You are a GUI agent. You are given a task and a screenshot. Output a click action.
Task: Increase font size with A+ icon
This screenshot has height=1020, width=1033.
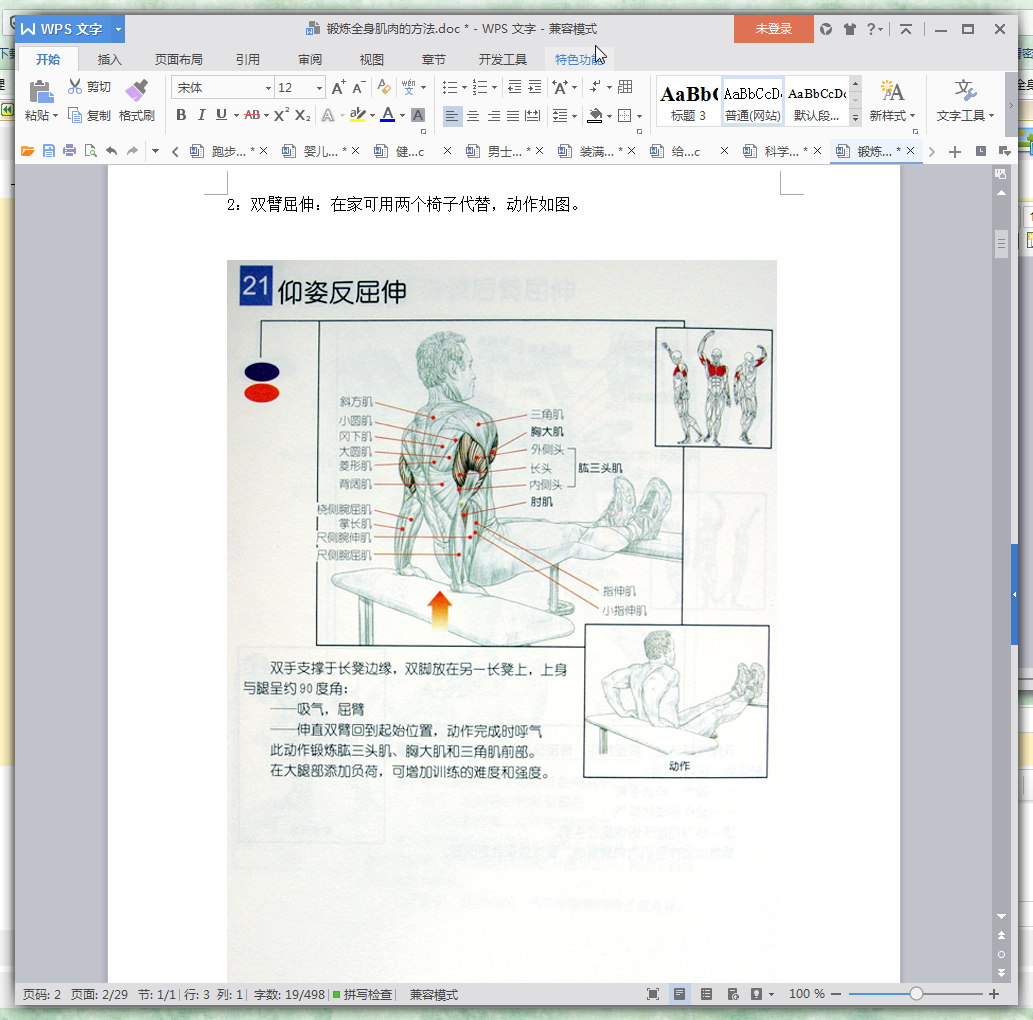(x=338, y=88)
